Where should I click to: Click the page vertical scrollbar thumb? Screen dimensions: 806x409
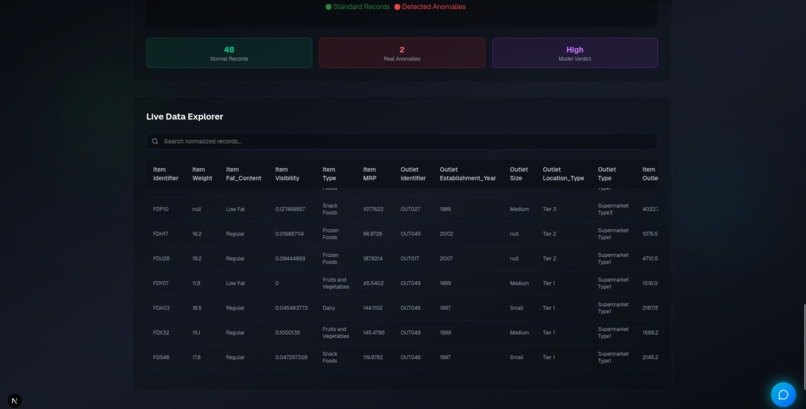click(804, 347)
